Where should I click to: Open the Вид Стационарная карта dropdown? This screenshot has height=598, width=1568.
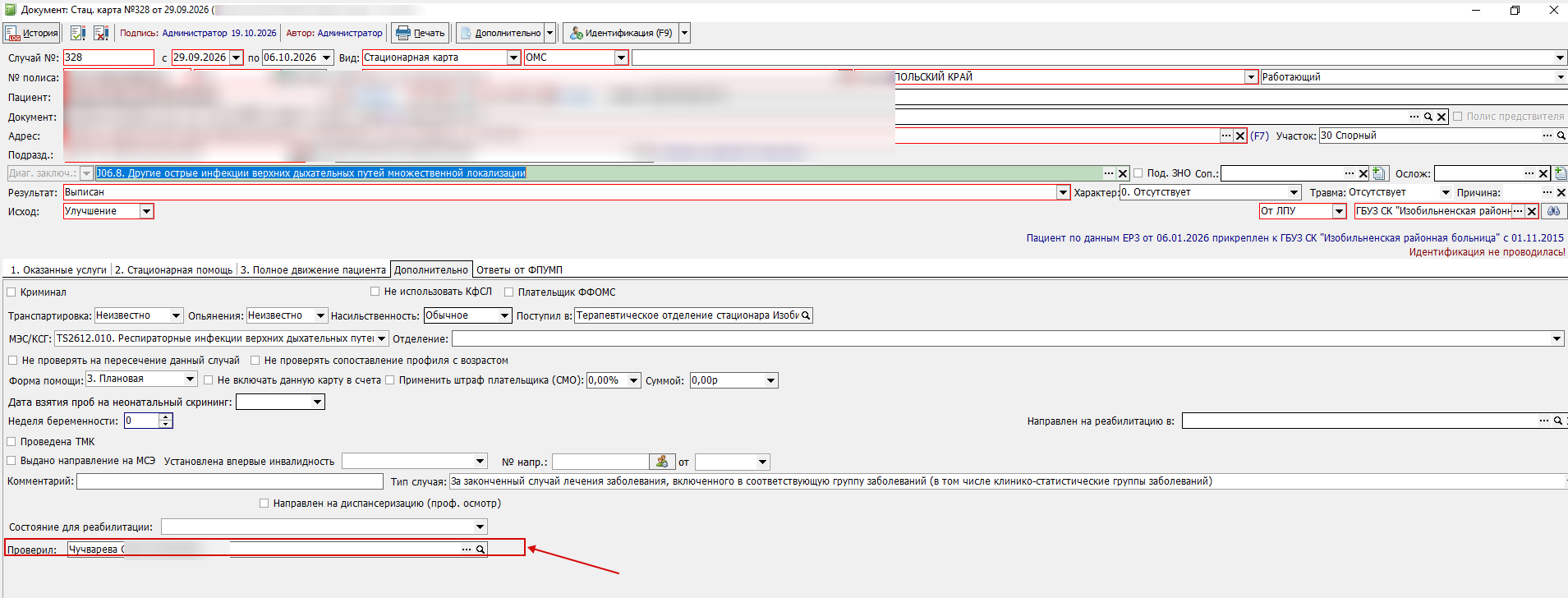[x=514, y=57]
